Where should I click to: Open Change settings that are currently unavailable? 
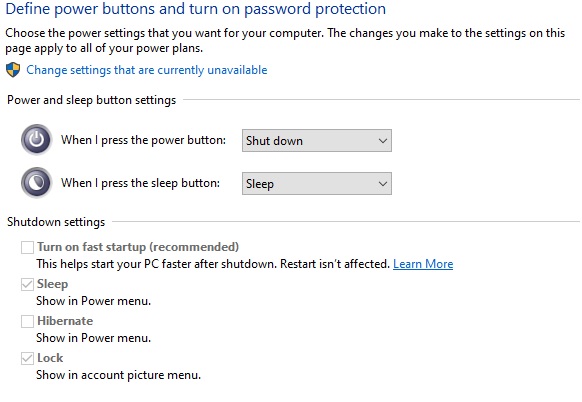[x=147, y=70]
